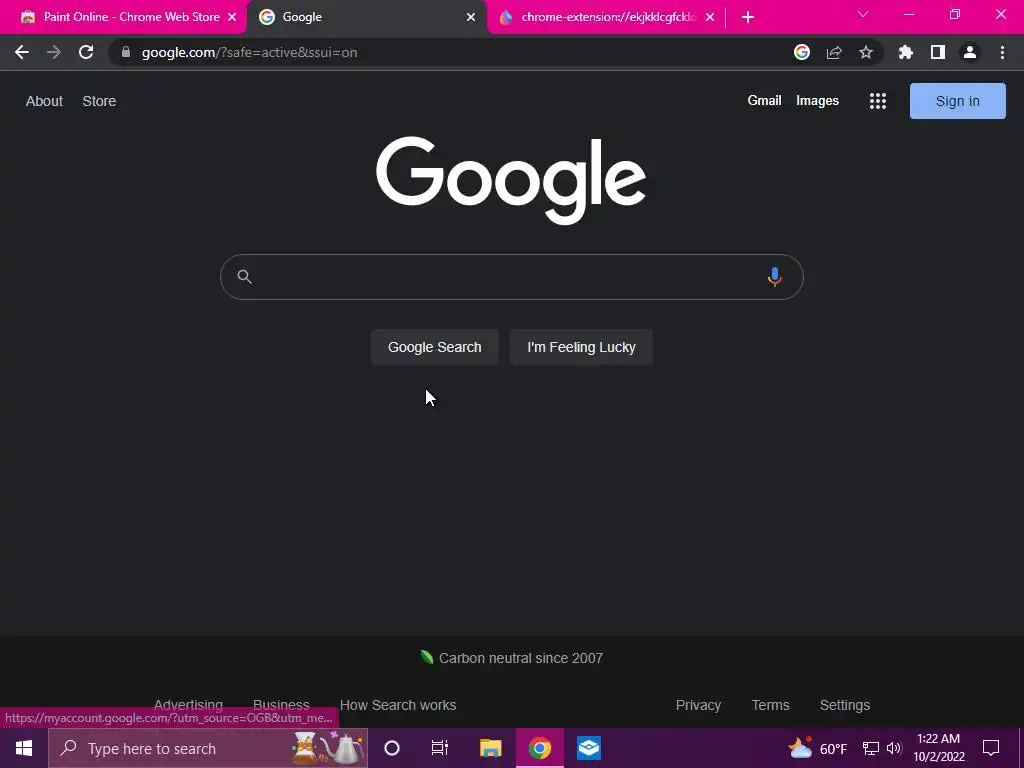The height and width of the screenshot is (768, 1024).
Task: Open File Explorer from the taskbar
Action: 490,748
